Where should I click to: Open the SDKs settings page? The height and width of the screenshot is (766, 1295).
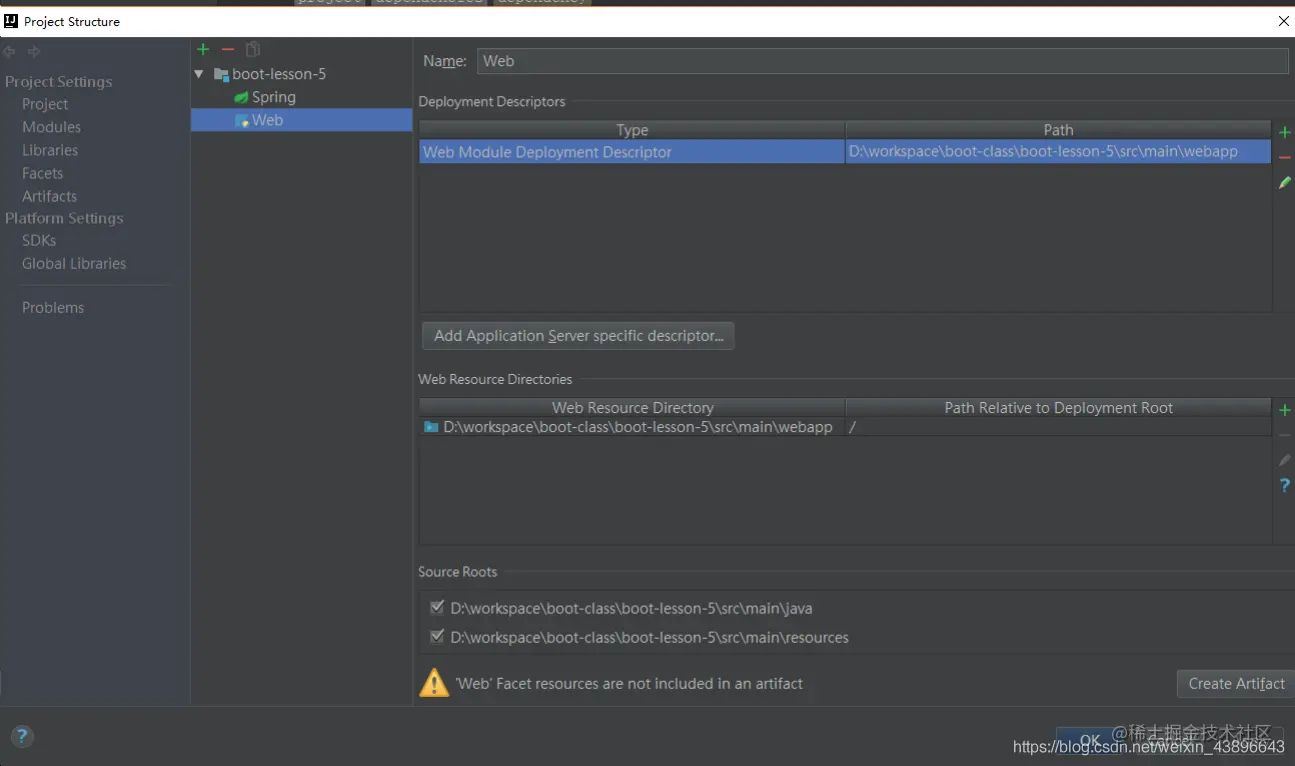(x=39, y=240)
